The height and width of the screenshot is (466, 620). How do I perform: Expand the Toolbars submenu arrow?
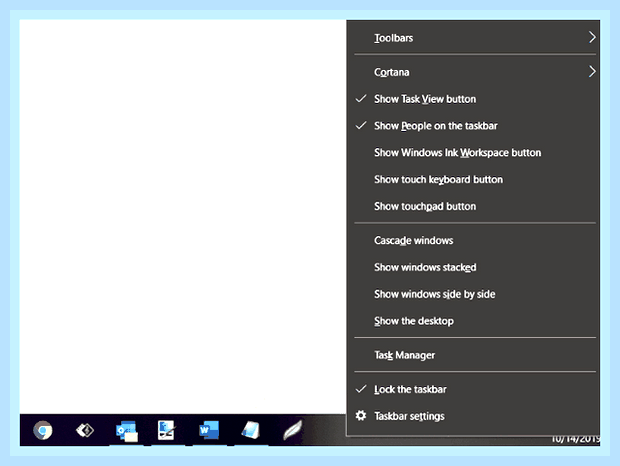click(592, 38)
